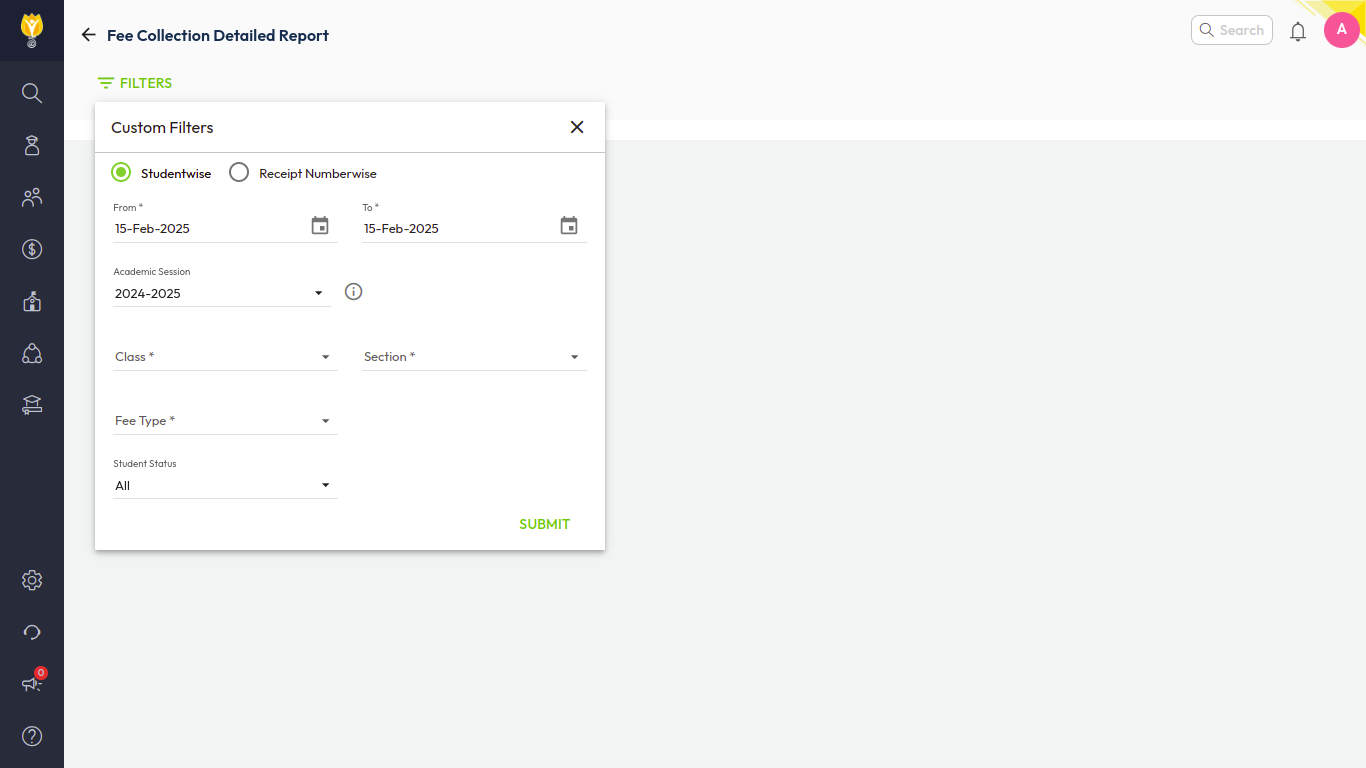Open the sidebar settings gear
The width and height of the screenshot is (1366, 768).
(x=32, y=580)
